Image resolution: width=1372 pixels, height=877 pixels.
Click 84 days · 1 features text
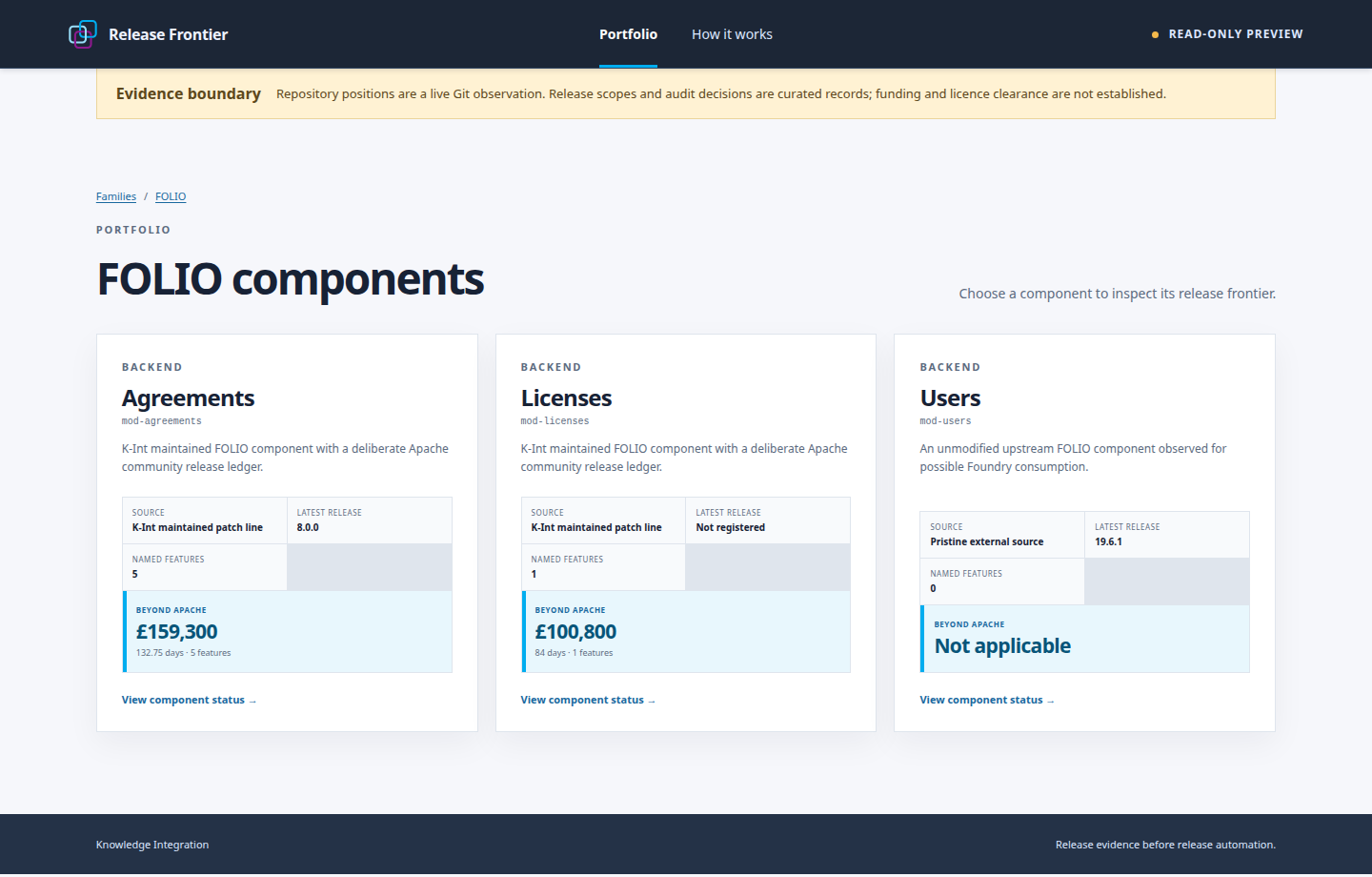coord(575,653)
